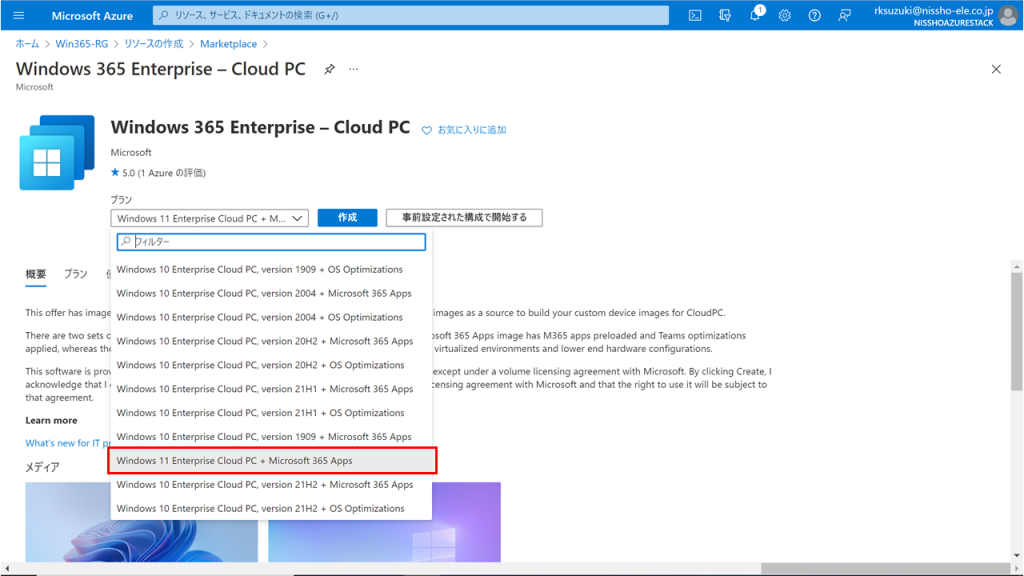Viewport: 1024px width, 576px height.
Task: Pin Windows 365 Enterprise page to dashboard
Action: [x=329, y=69]
